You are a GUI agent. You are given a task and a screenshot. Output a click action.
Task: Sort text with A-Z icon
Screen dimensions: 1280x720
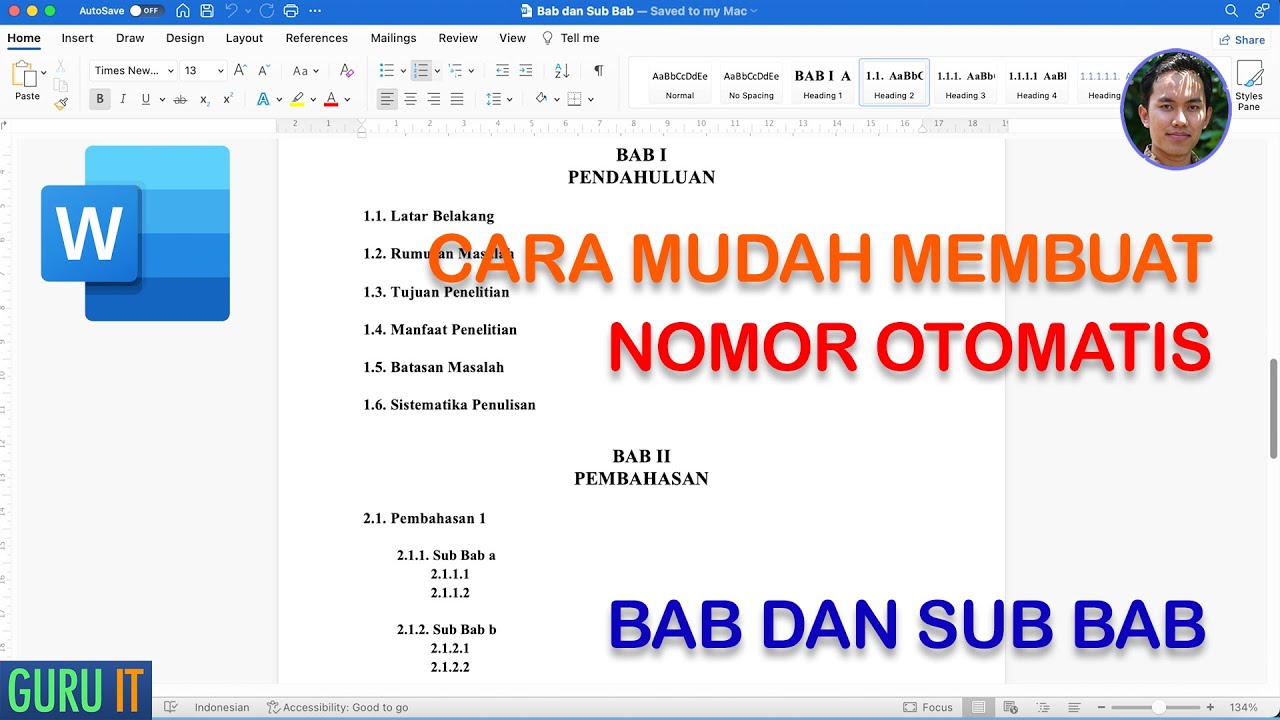coord(562,71)
